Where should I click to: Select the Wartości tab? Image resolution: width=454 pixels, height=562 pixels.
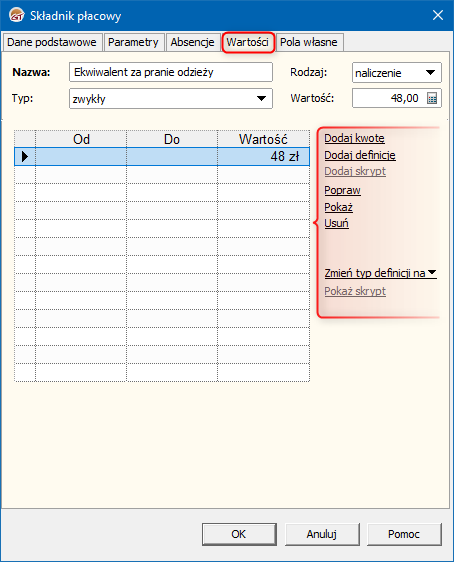(x=248, y=42)
